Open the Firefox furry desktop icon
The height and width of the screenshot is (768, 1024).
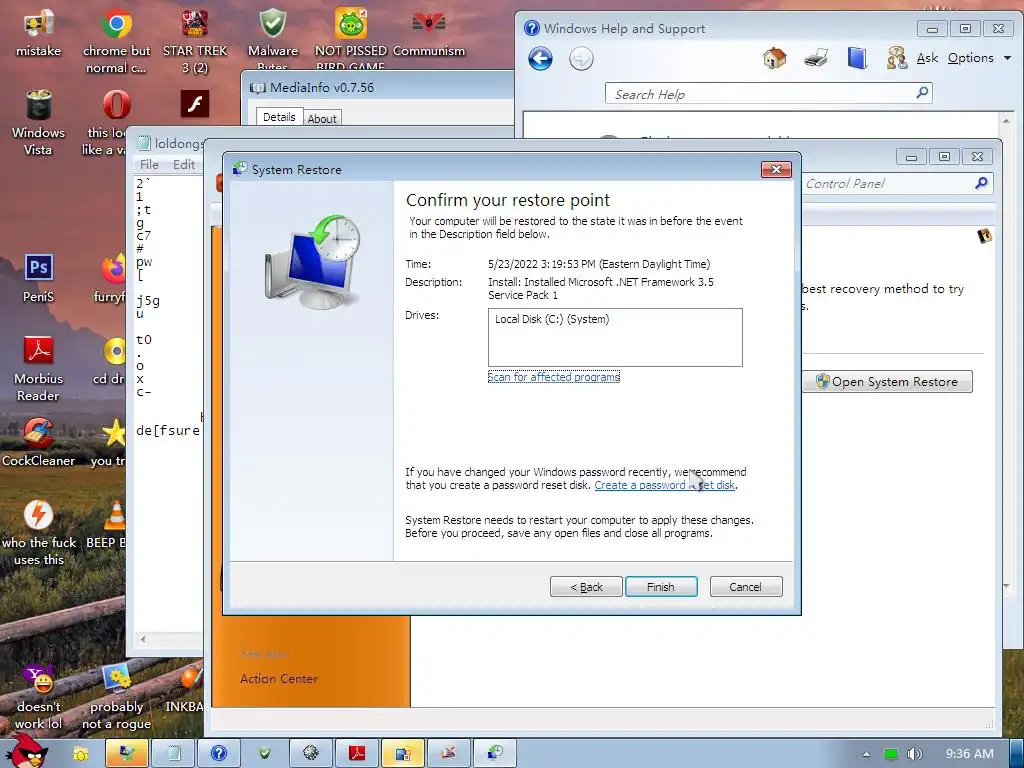coord(111,278)
